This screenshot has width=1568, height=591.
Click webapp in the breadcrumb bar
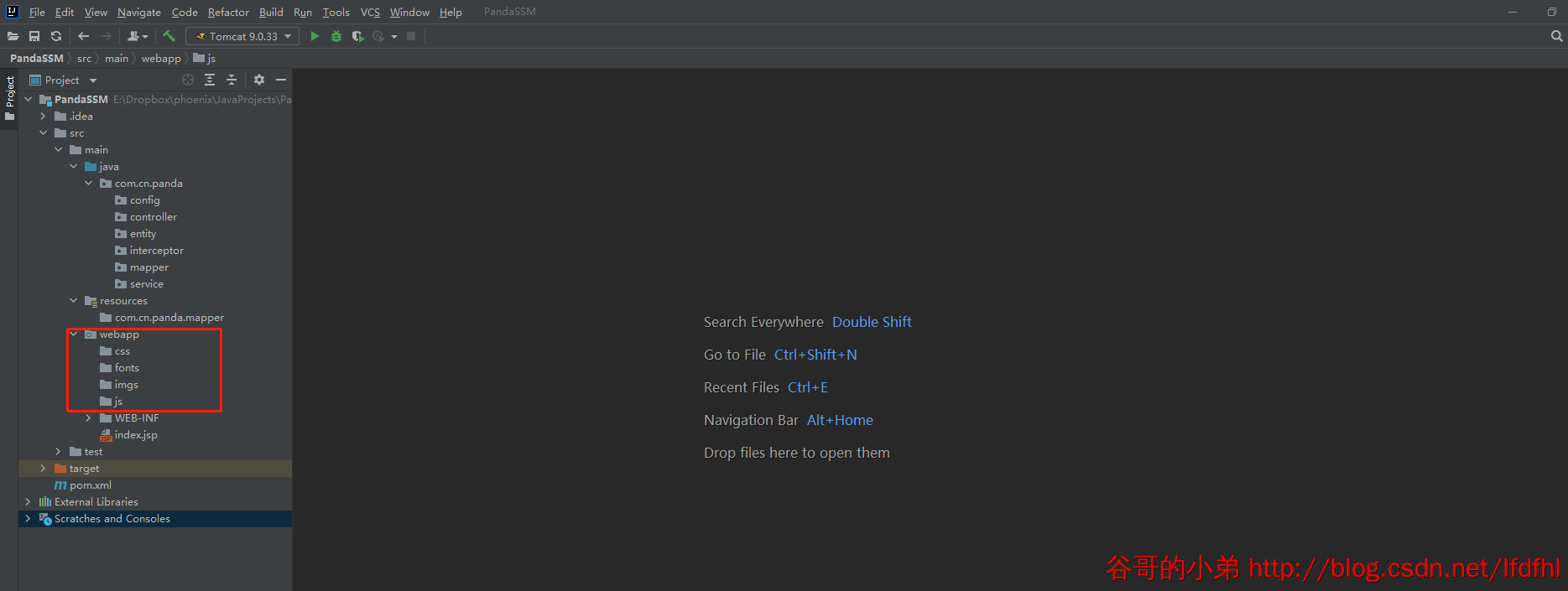[161, 58]
